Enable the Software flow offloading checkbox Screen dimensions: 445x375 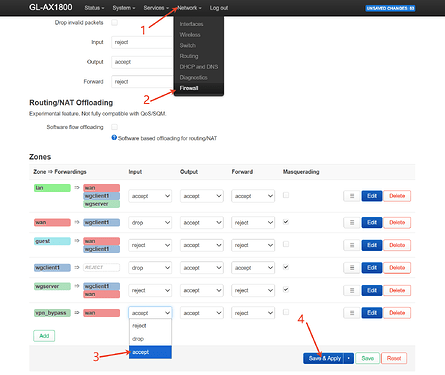tap(114, 127)
